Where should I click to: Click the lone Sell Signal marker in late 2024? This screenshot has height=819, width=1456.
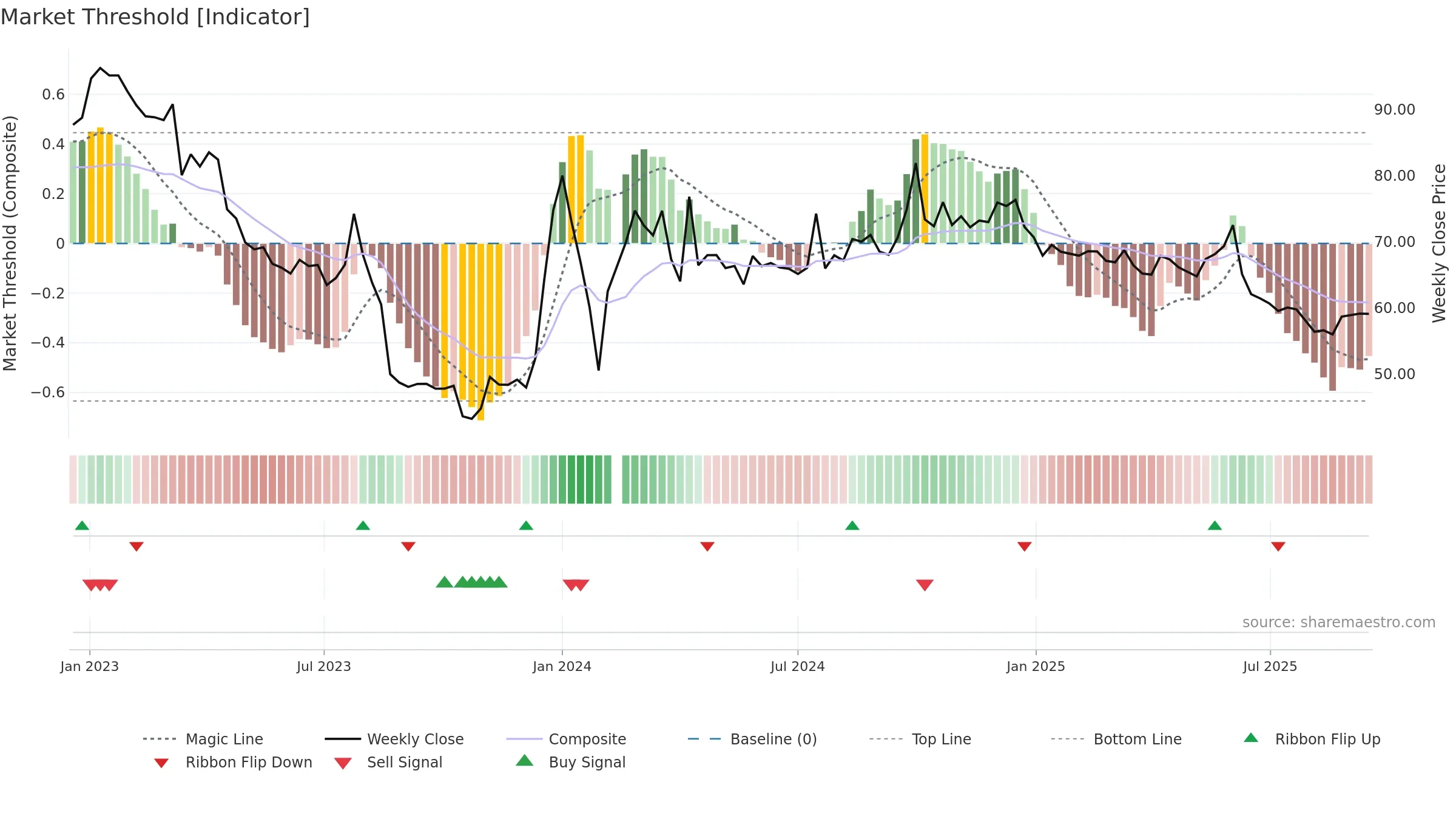click(925, 585)
